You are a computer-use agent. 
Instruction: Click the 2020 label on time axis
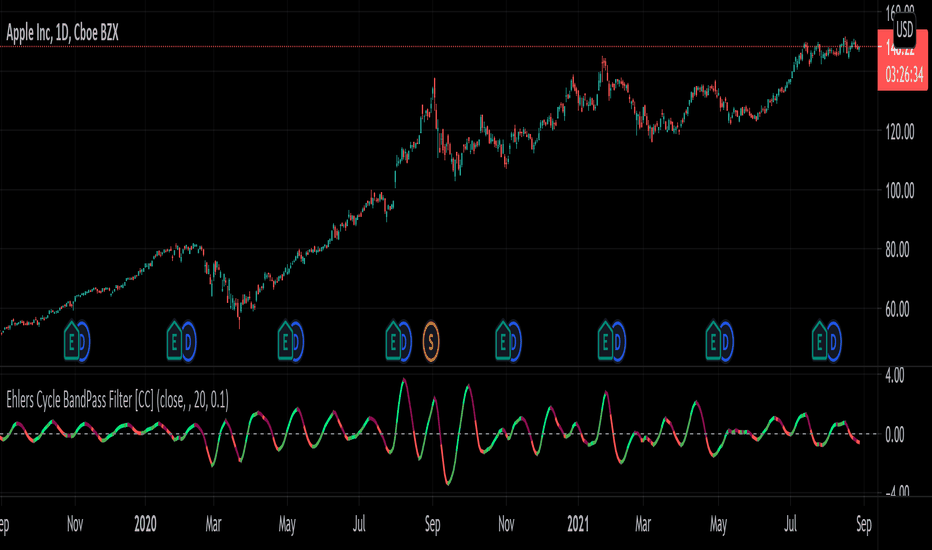(x=145, y=524)
